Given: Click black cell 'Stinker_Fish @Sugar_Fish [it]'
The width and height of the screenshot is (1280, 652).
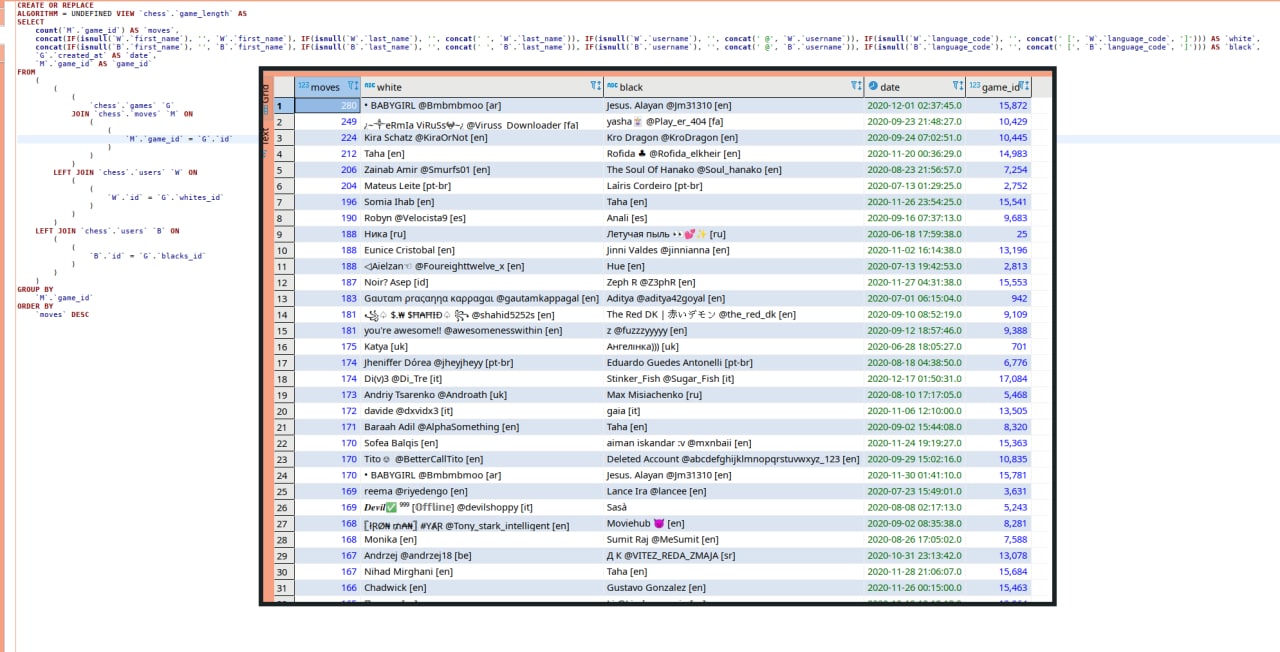Looking at the screenshot, I should (734, 379).
